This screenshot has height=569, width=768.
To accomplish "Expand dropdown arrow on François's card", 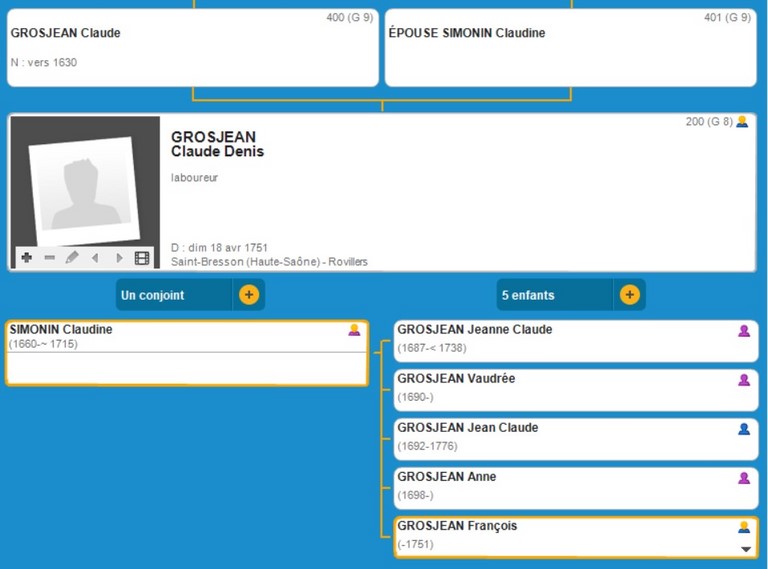I will point(744,549).
